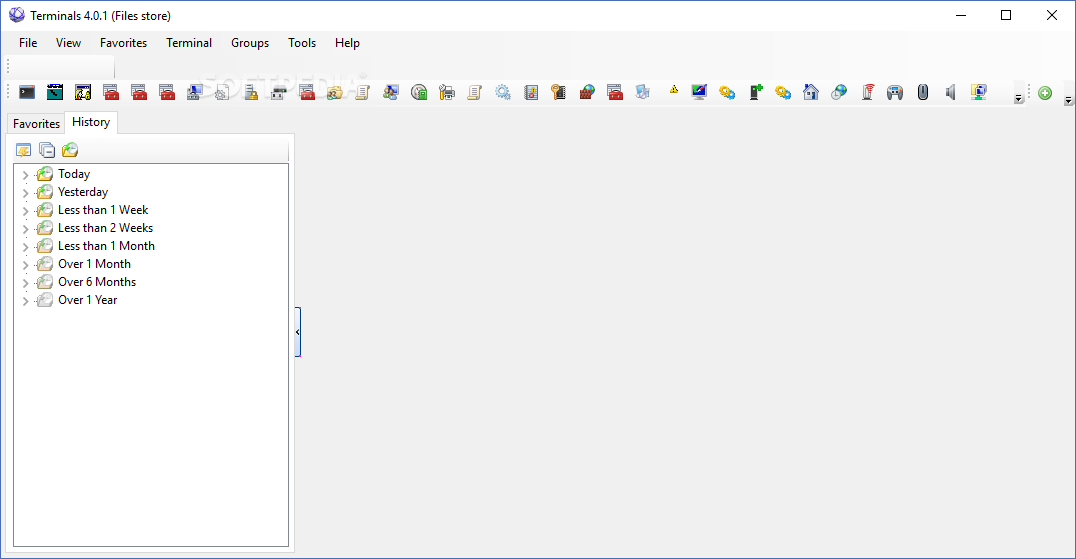Image resolution: width=1076 pixels, height=559 pixels.
Task: Click the green plus circle button
Action: (1045, 93)
